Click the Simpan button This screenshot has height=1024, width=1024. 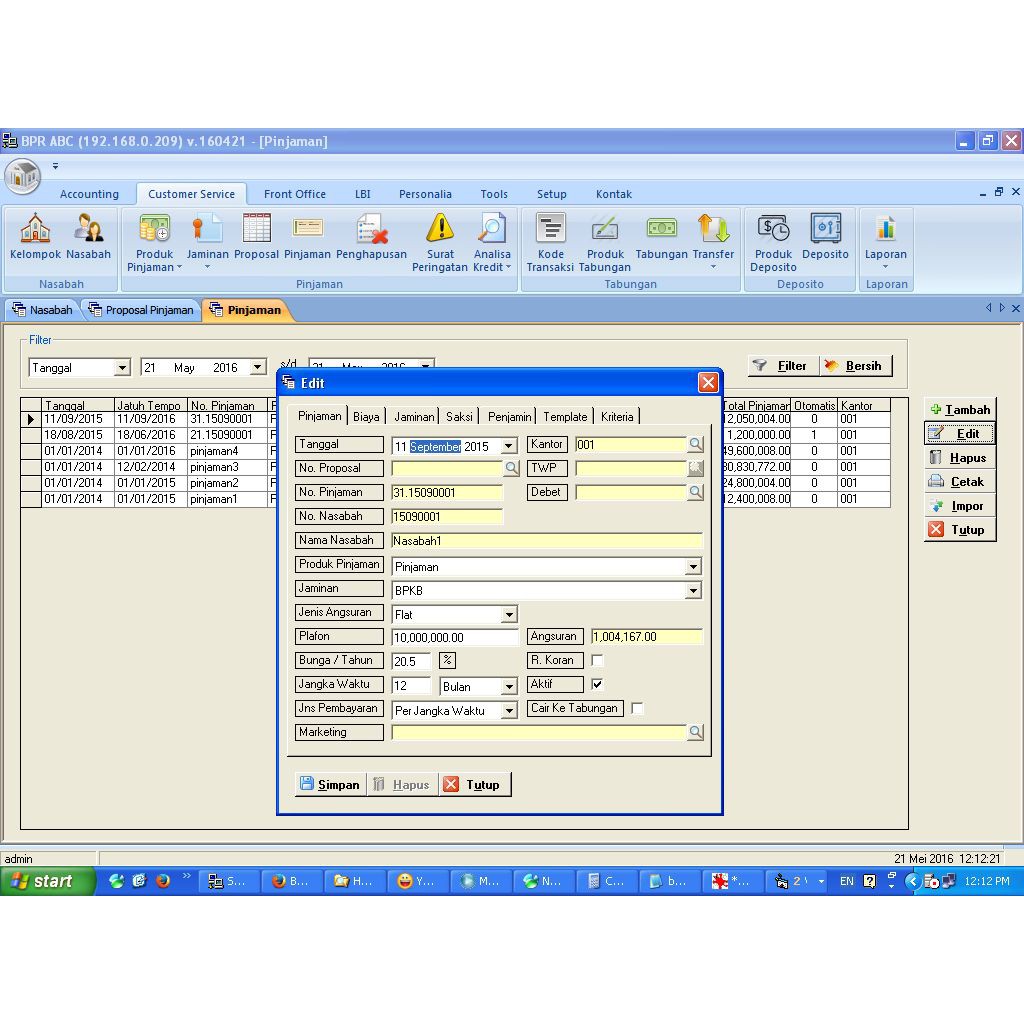click(330, 785)
